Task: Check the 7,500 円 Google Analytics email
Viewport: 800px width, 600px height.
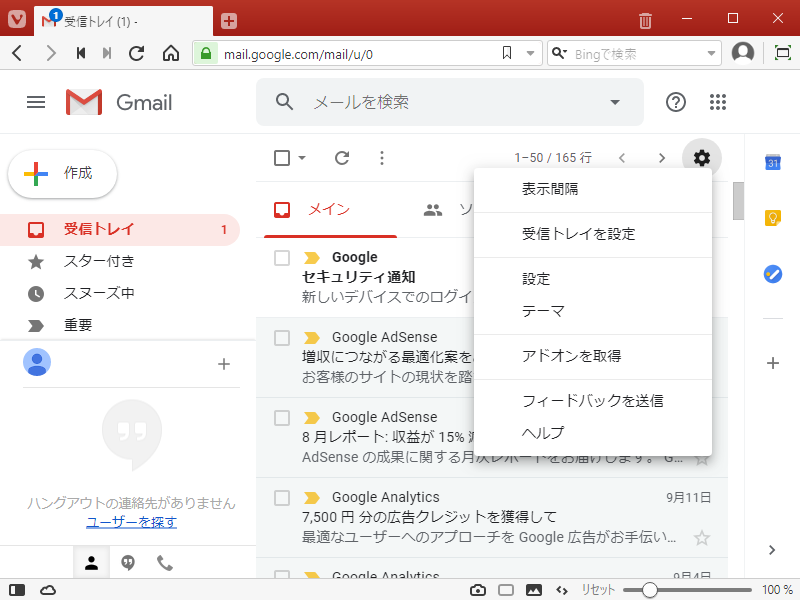Action: (x=282, y=497)
